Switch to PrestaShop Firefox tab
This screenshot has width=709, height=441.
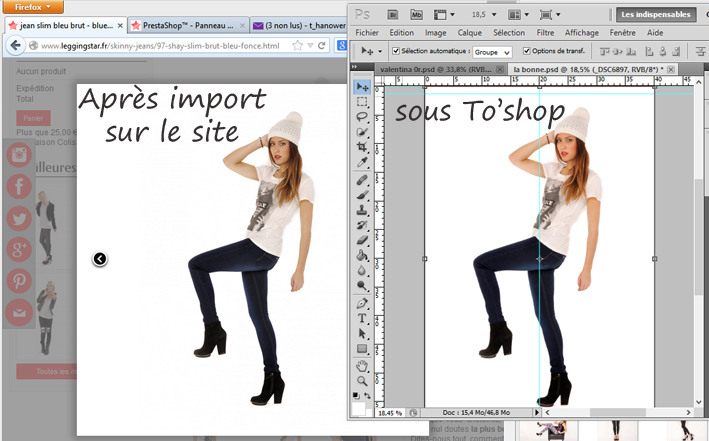[188, 25]
